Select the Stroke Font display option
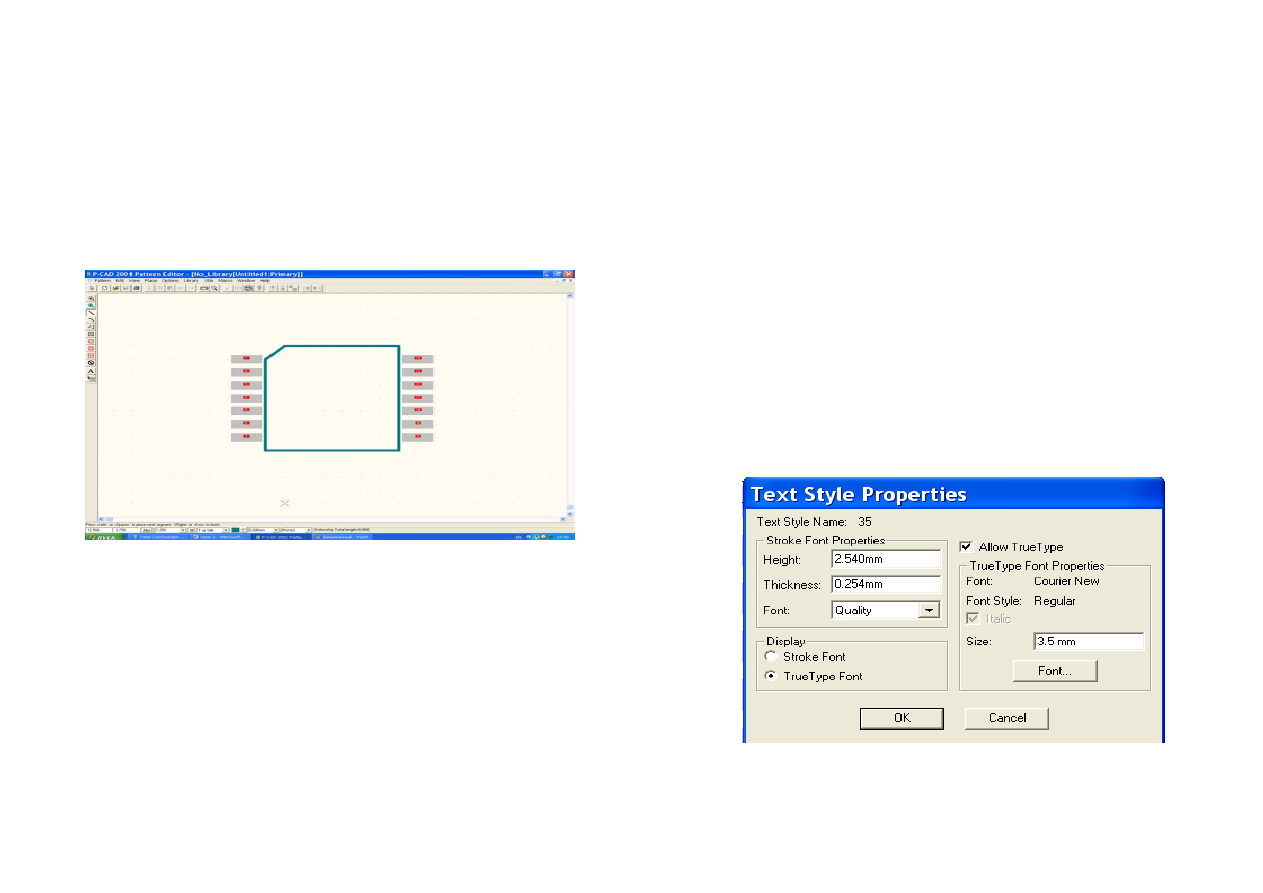The height and width of the screenshot is (893, 1263). coord(770,657)
